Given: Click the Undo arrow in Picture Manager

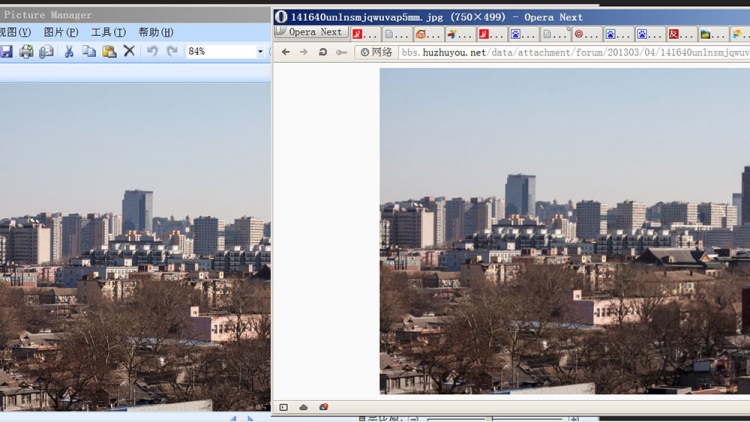Looking at the screenshot, I should [152, 51].
